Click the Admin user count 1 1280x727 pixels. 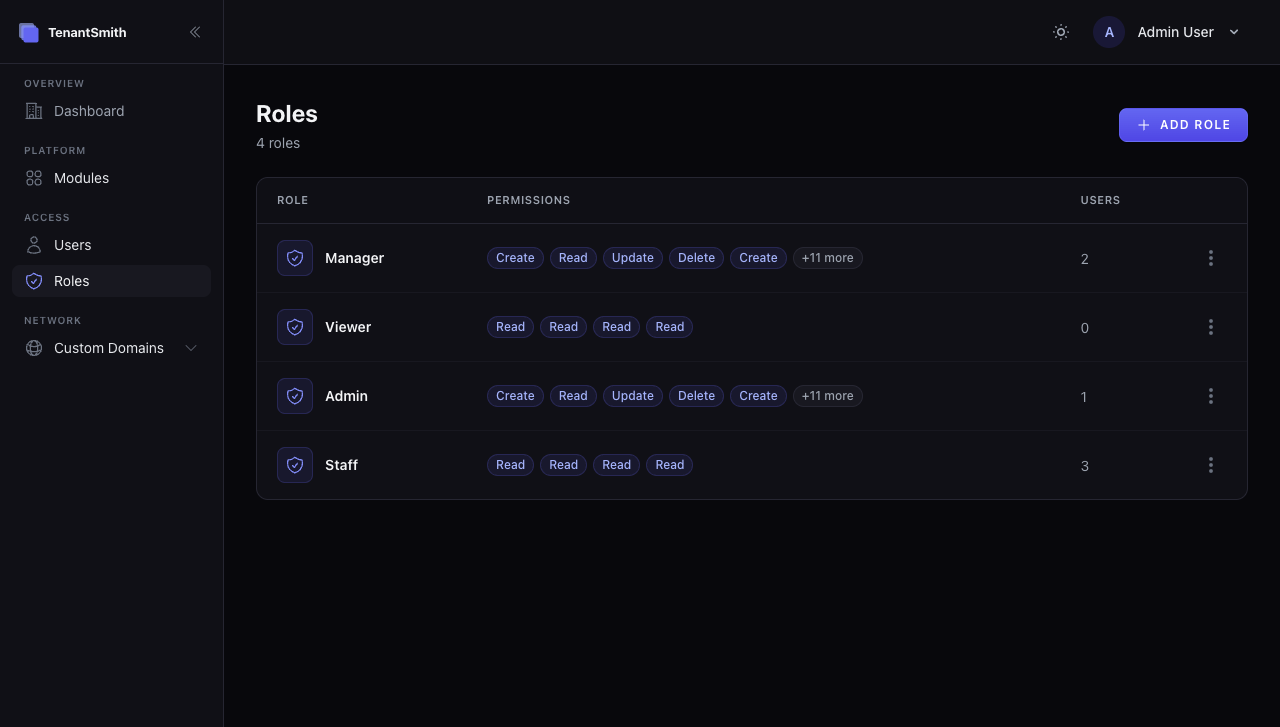[x=1084, y=397]
